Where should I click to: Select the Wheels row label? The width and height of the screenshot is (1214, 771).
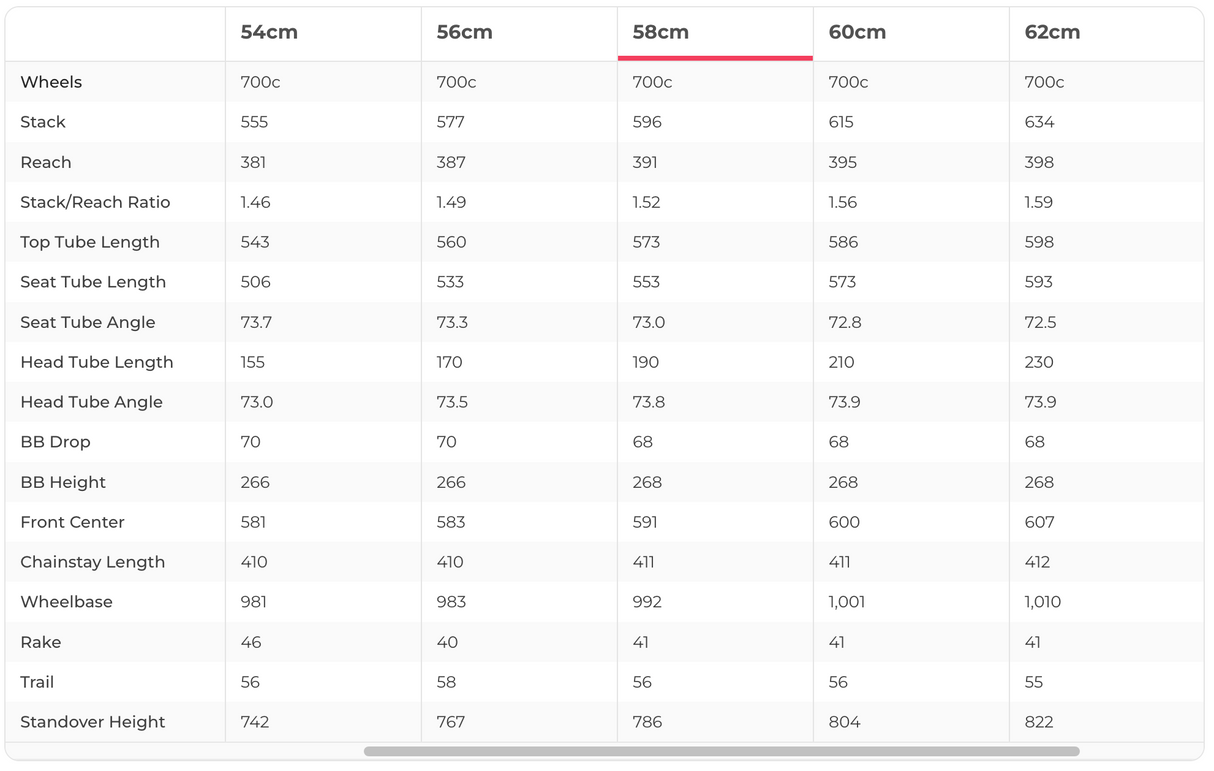pos(51,82)
